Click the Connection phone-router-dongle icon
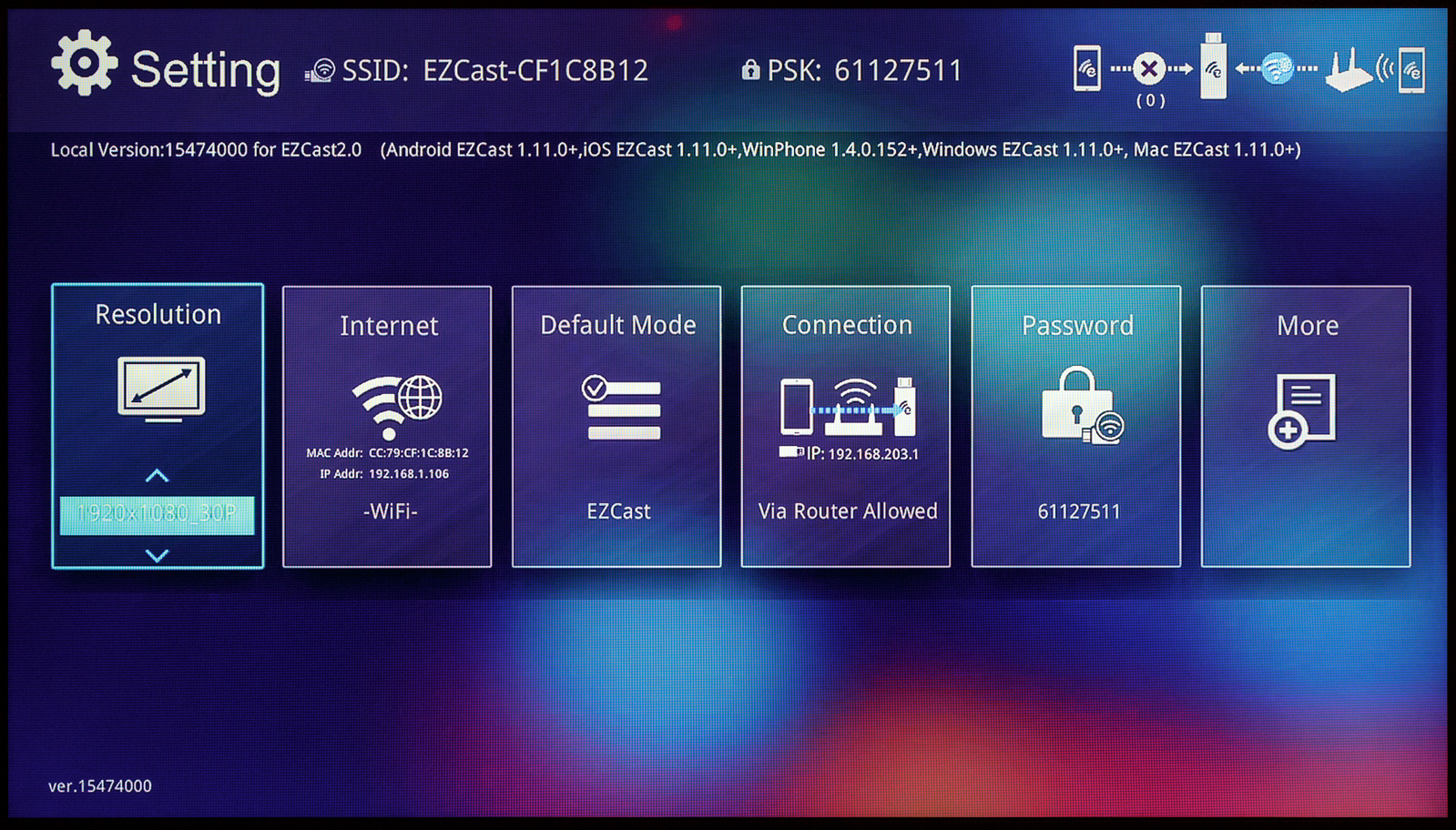The image size is (1456, 830). tap(847, 408)
